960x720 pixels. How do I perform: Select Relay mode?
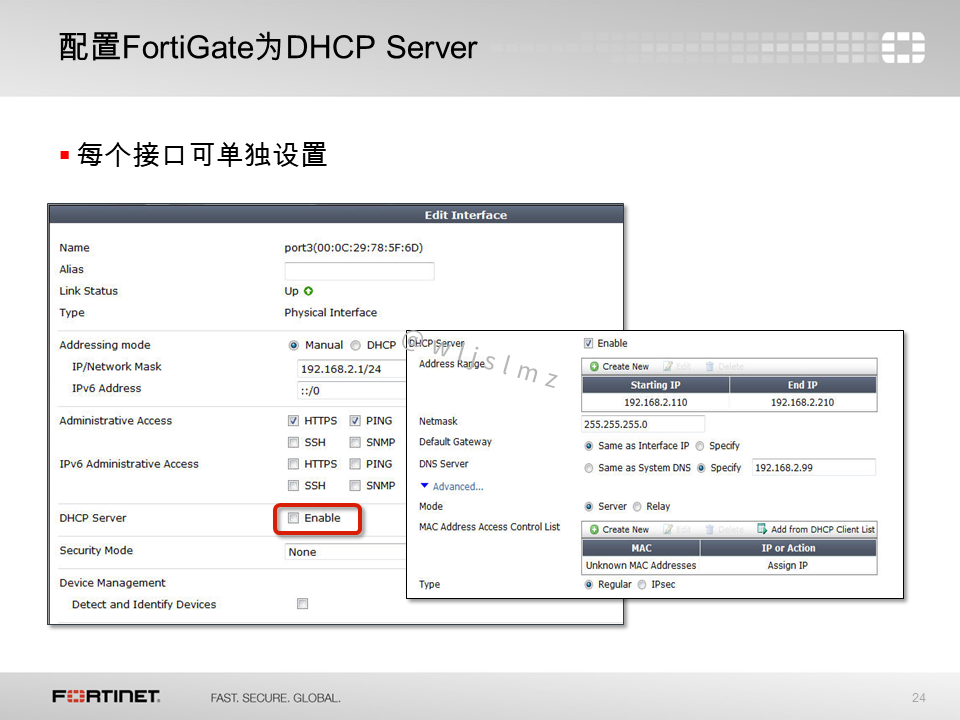coord(637,506)
